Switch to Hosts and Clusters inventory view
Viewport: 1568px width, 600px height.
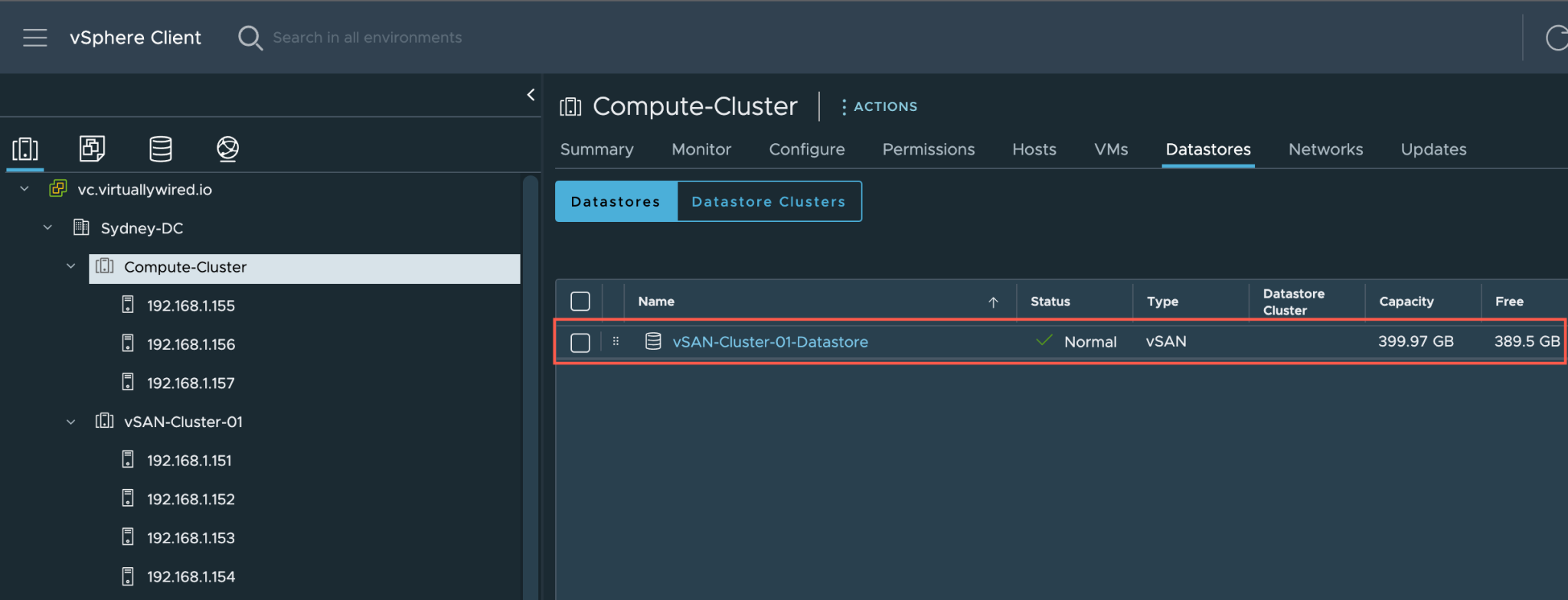coord(25,148)
